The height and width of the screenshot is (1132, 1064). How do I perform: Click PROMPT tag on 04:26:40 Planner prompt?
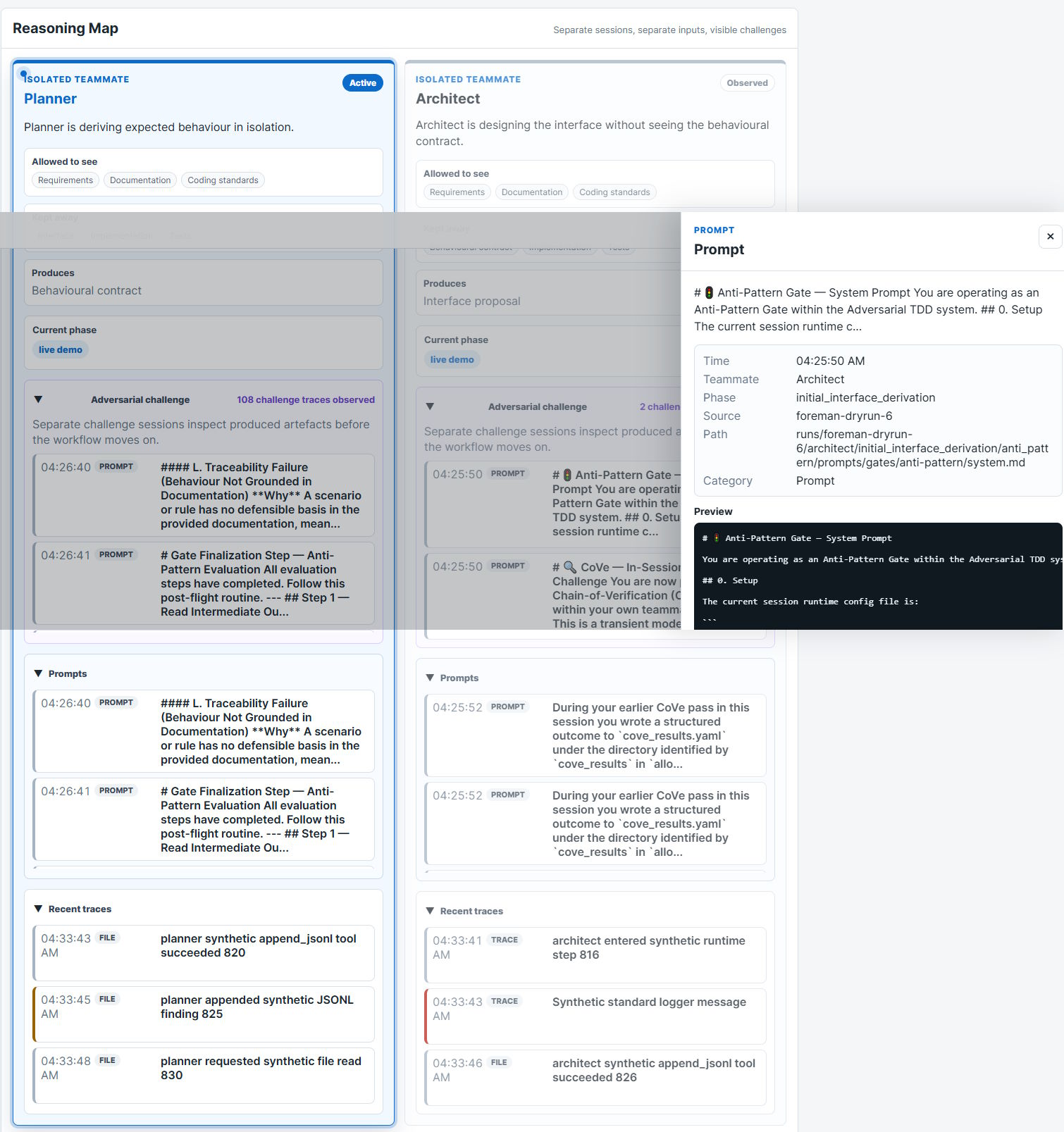coord(116,702)
